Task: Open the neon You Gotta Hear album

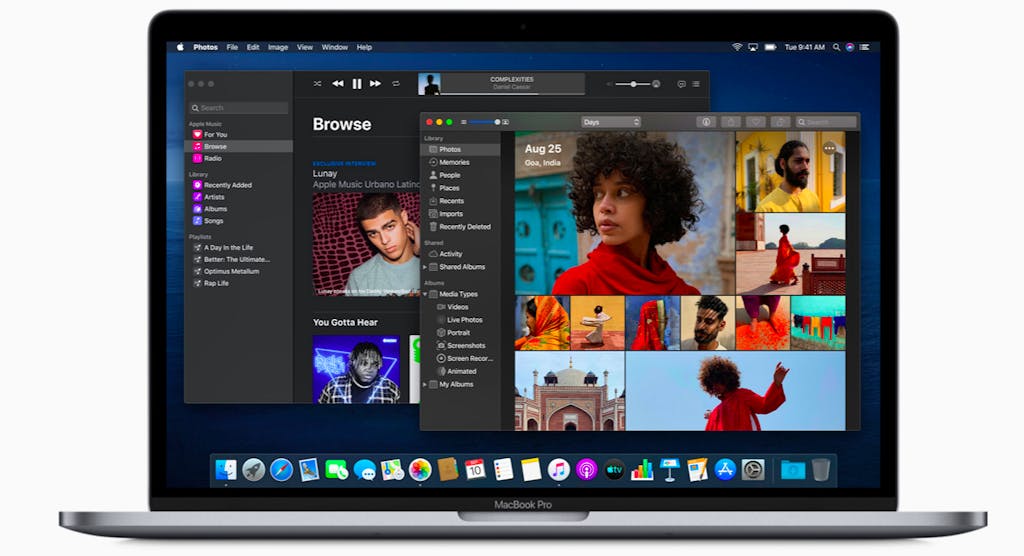Action: [x=357, y=369]
